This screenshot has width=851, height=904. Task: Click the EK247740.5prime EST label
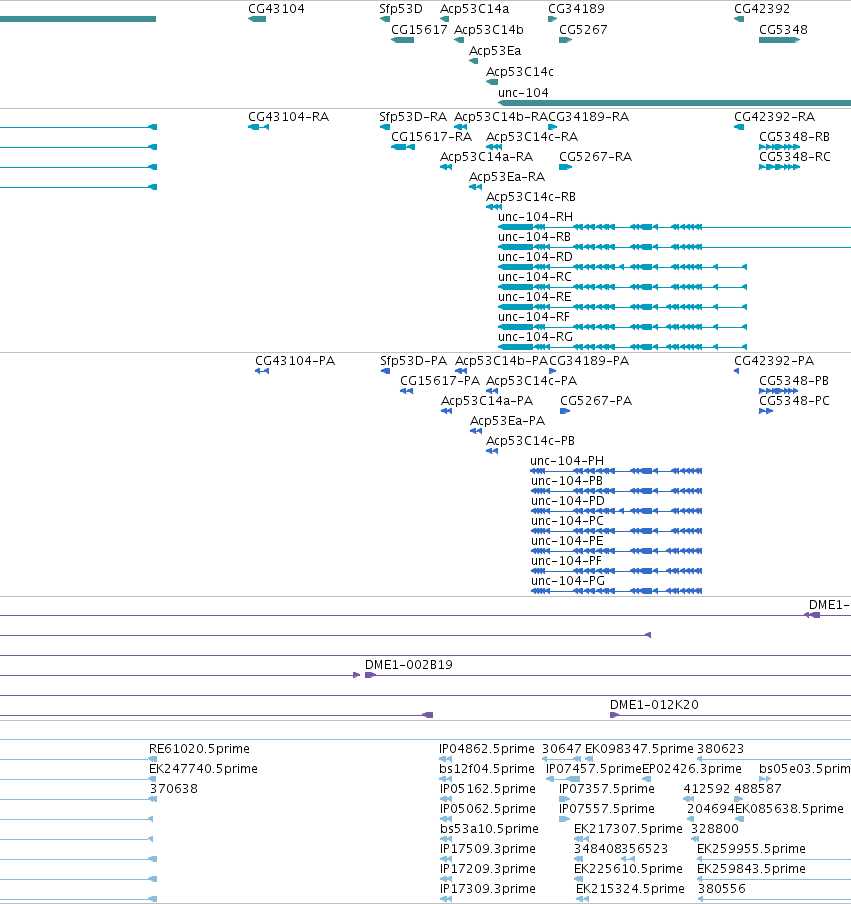(x=203, y=769)
